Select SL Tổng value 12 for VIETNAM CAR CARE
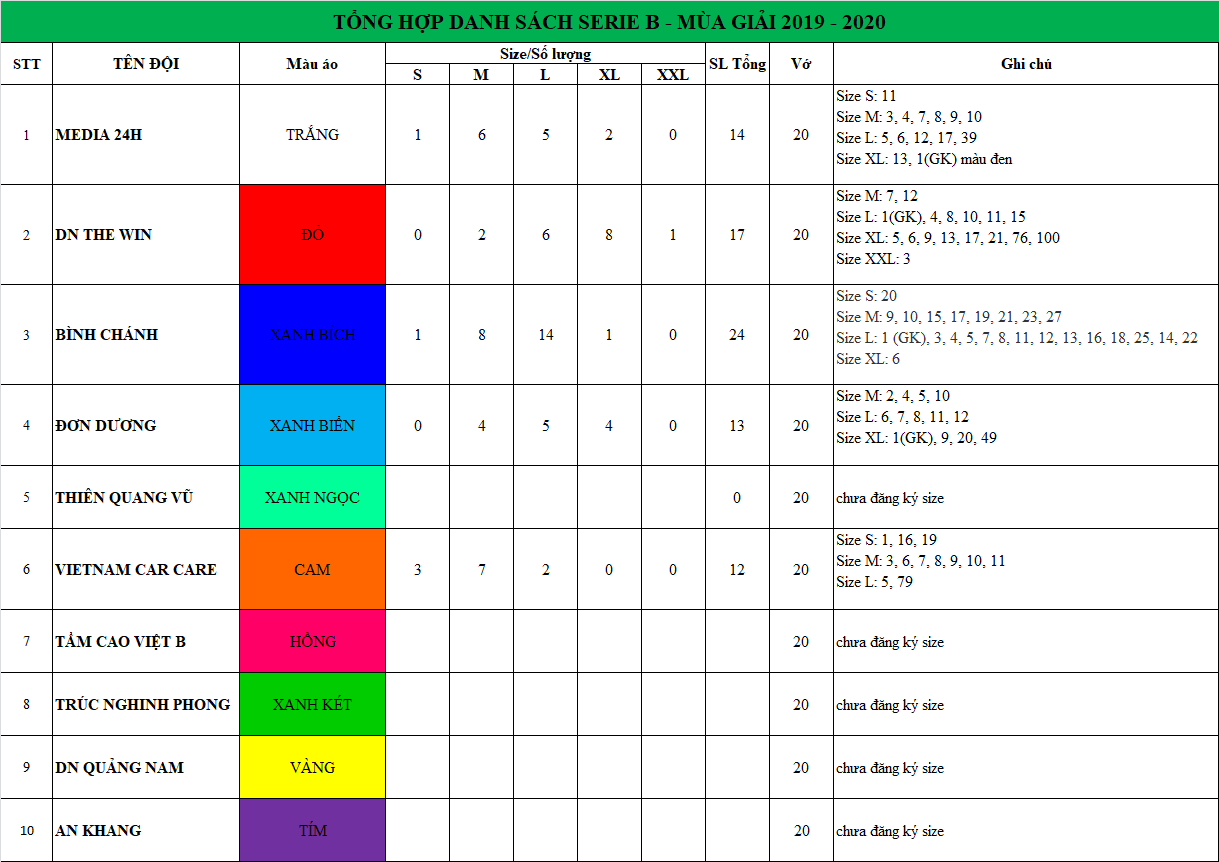 pyautogui.click(x=737, y=570)
